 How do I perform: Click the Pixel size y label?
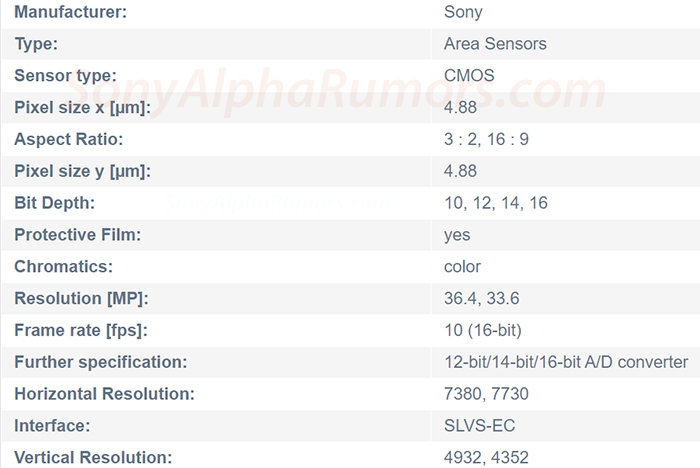pos(82,172)
